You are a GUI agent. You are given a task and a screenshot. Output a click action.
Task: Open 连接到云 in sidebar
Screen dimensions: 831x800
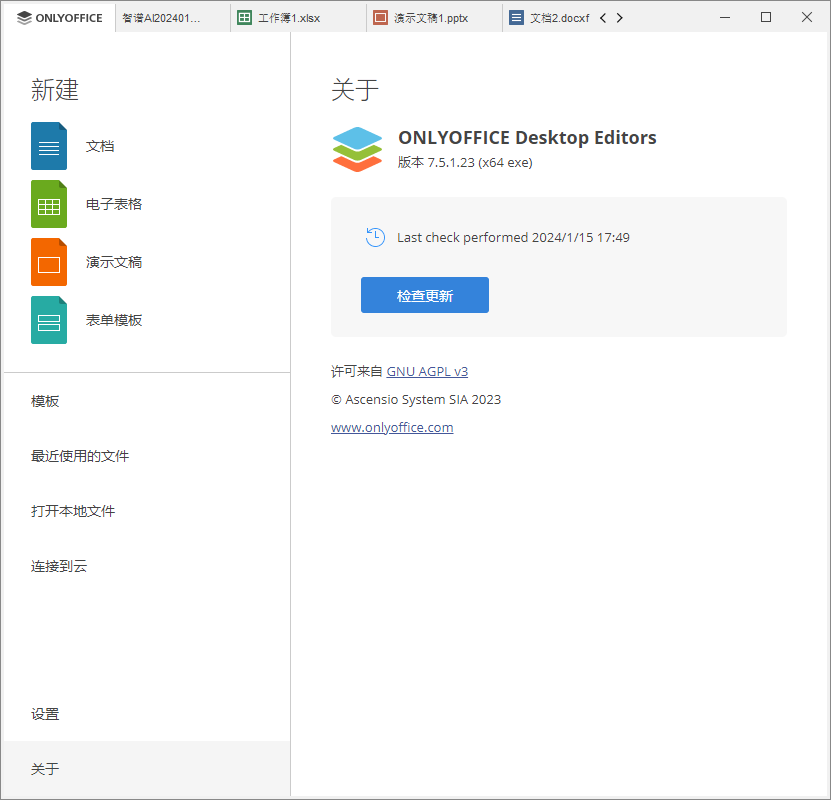(x=147, y=566)
